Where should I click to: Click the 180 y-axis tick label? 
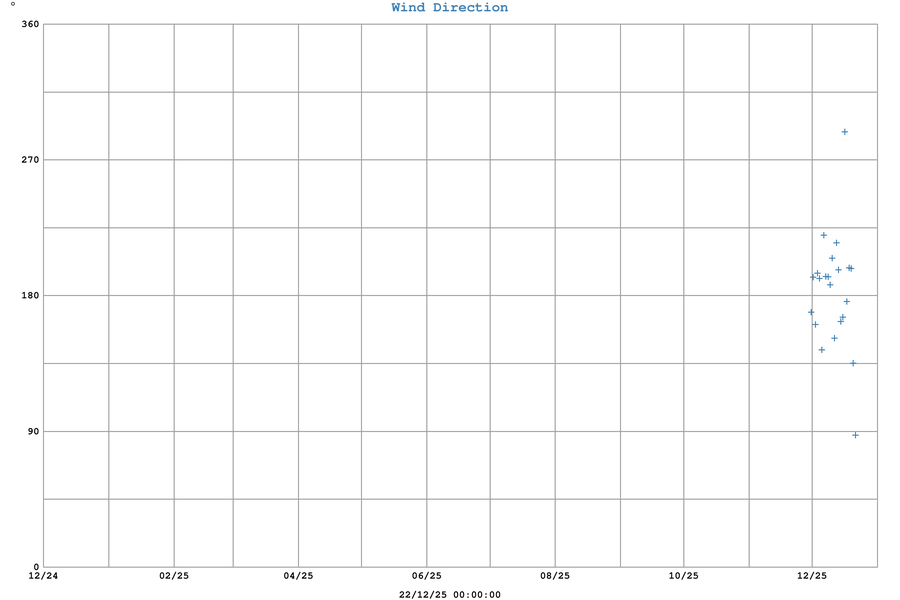click(x=30, y=296)
